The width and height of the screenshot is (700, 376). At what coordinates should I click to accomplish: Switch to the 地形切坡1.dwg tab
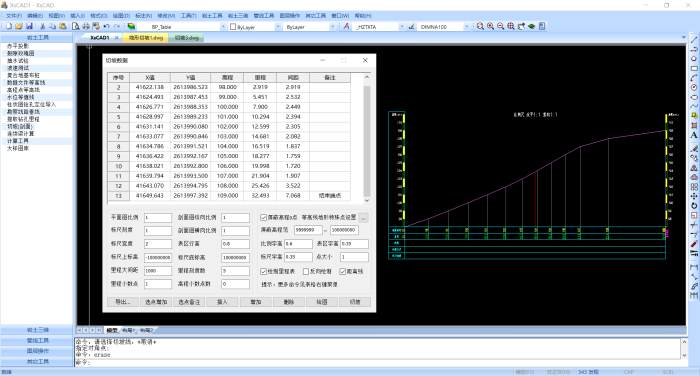tap(146, 38)
